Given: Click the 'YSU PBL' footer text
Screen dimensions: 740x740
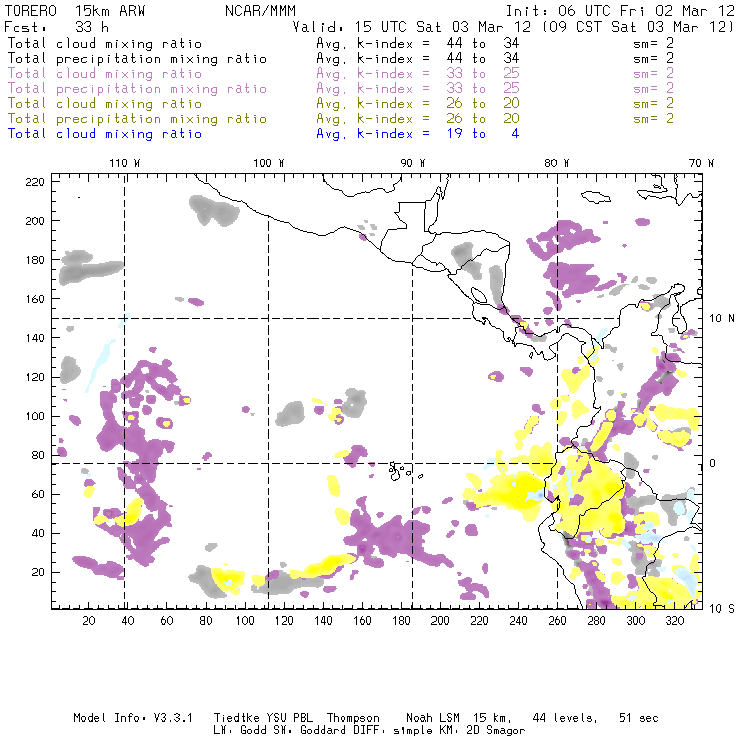Looking at the screenshot, I should click(x=290, y=718).
